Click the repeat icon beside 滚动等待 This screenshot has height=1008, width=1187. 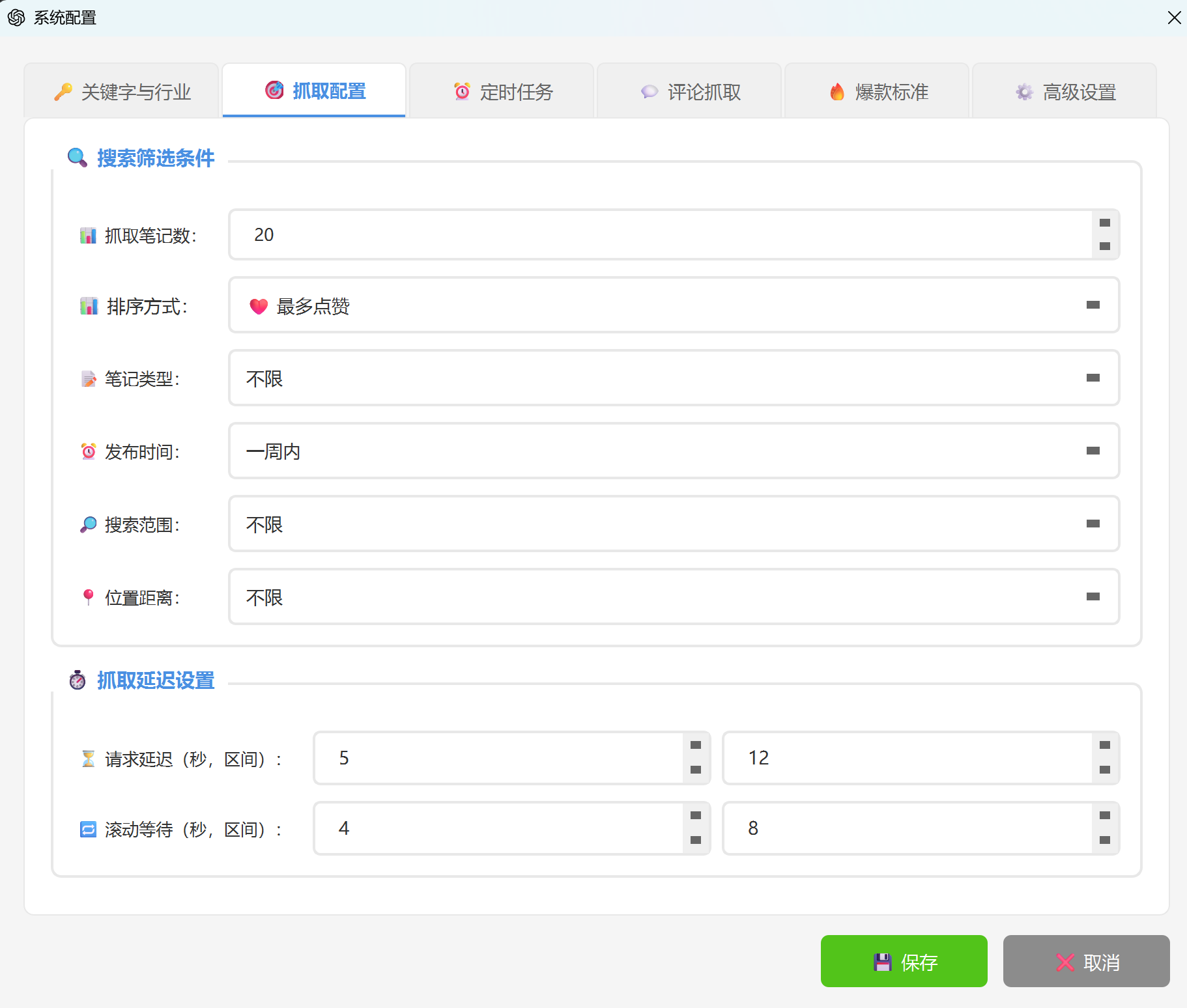pyautogui.click(x=89, y=829)
